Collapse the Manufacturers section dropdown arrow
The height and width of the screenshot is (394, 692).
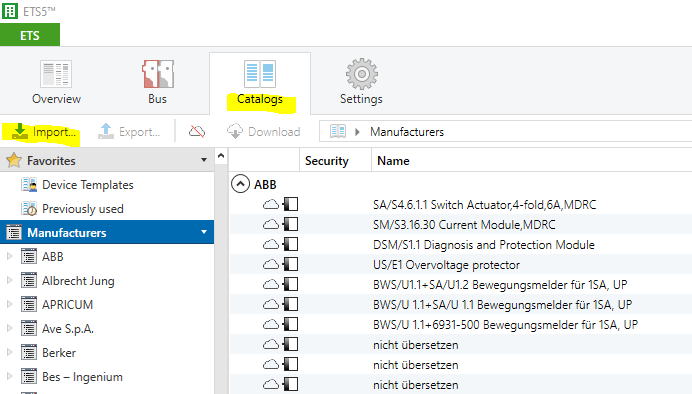click(204, 232)
